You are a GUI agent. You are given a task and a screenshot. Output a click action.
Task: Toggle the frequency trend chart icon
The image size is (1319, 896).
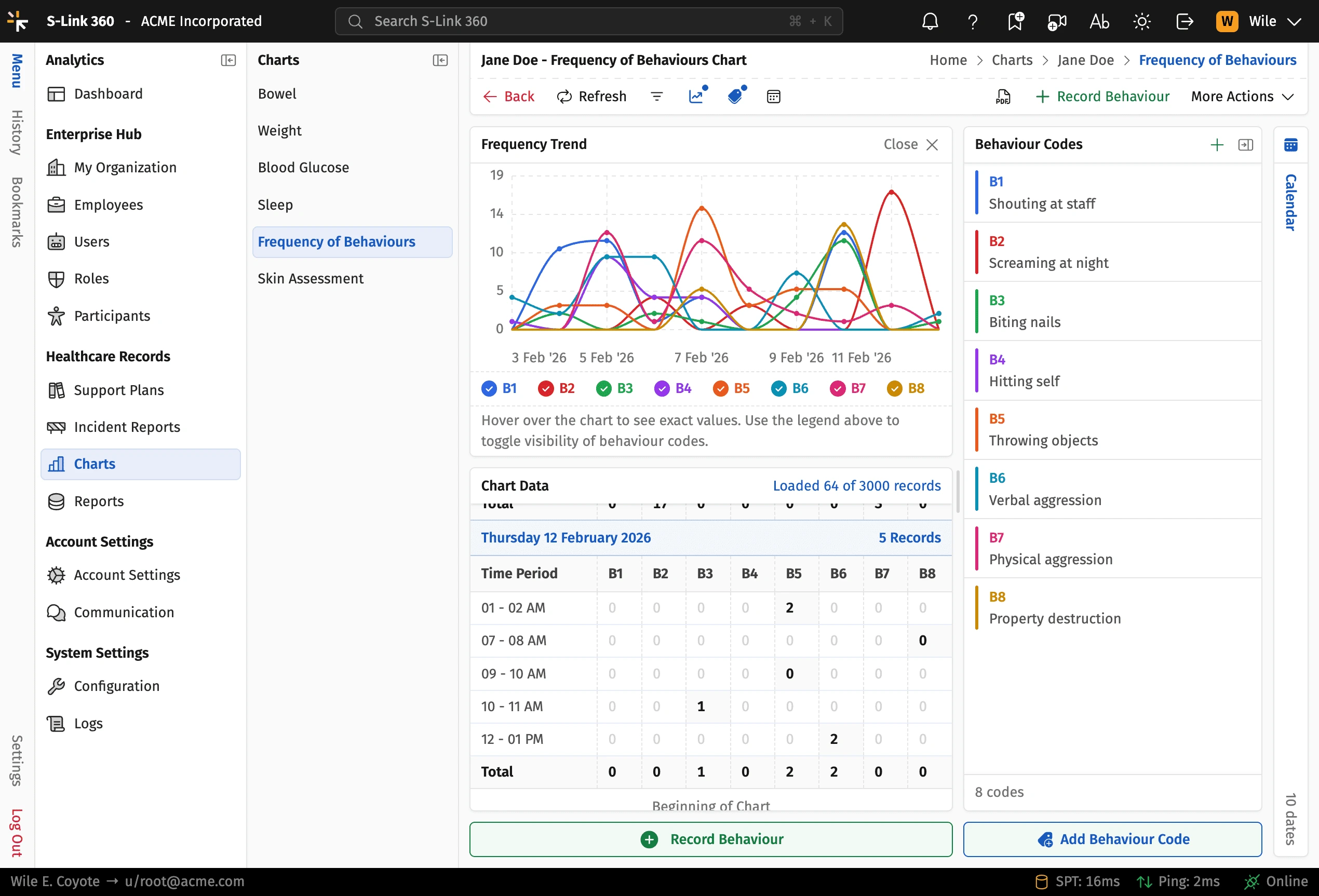(x=696, y=97)
